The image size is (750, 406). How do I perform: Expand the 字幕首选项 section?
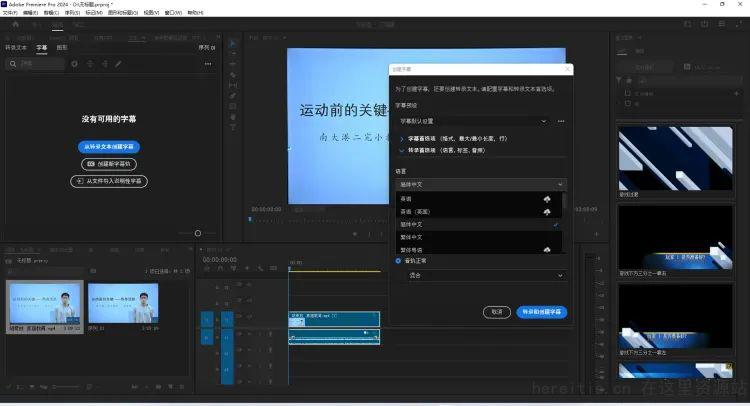coord(401,139)
